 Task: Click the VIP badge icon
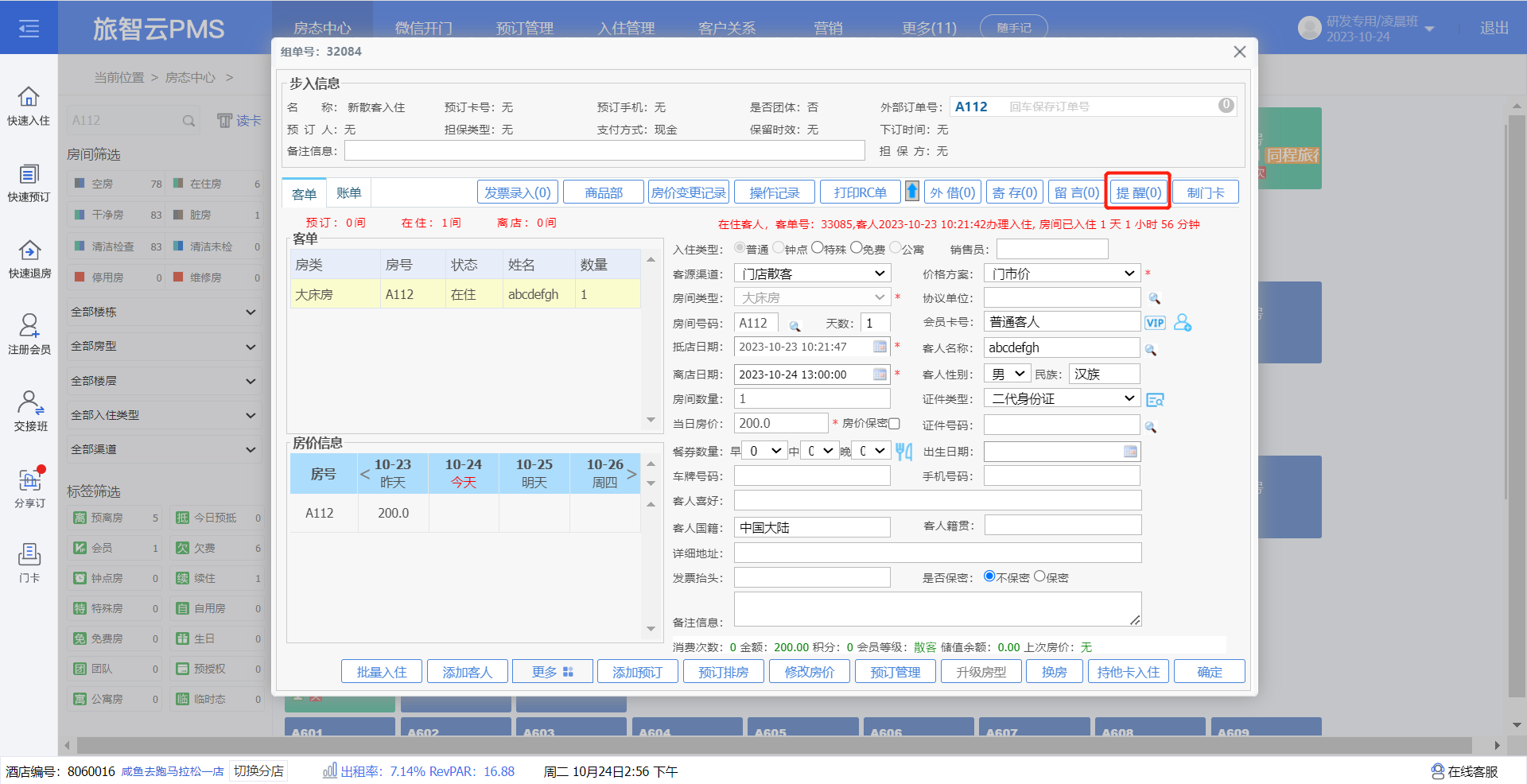tap(1155, 323)
